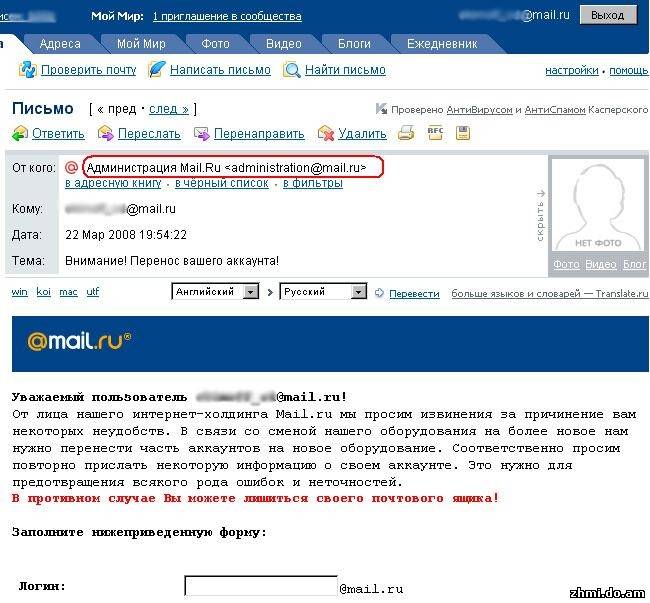Click the Перевести translate link
Viewport: 650px width, 603px height.
click(414, 293)
